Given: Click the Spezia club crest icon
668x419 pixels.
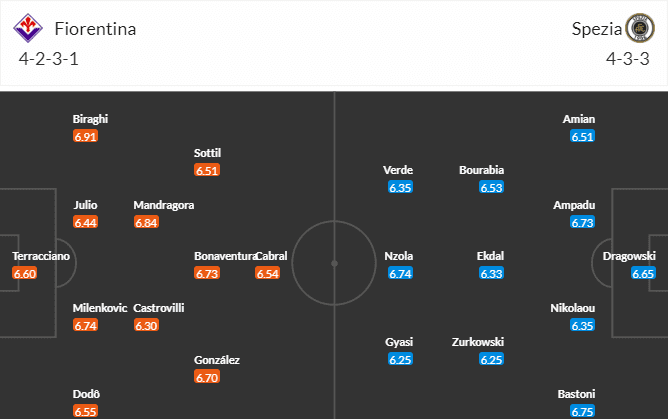Looking at the screenshot, I should coord(638,28).
